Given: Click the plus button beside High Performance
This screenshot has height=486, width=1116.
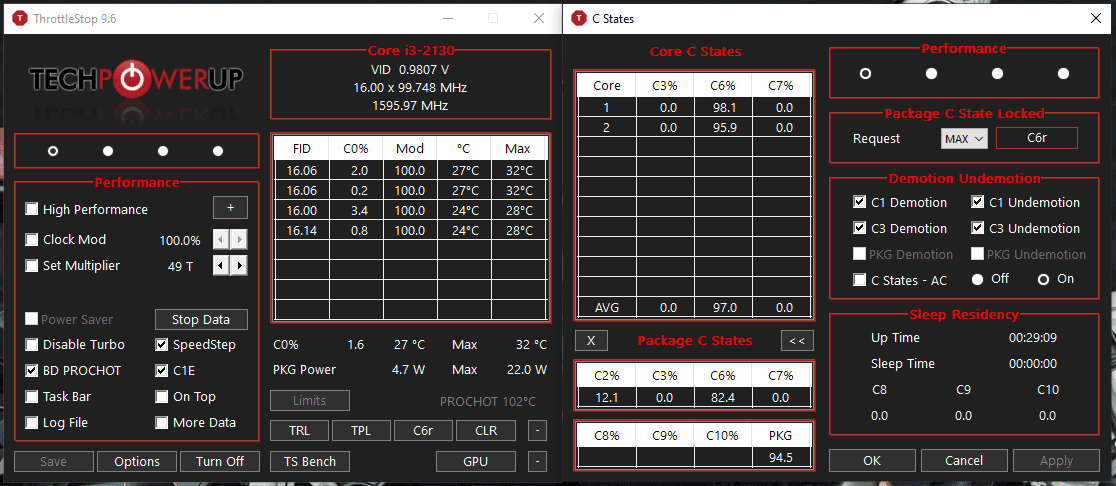Looking at the screenshot, I should (x=231, y=208).
